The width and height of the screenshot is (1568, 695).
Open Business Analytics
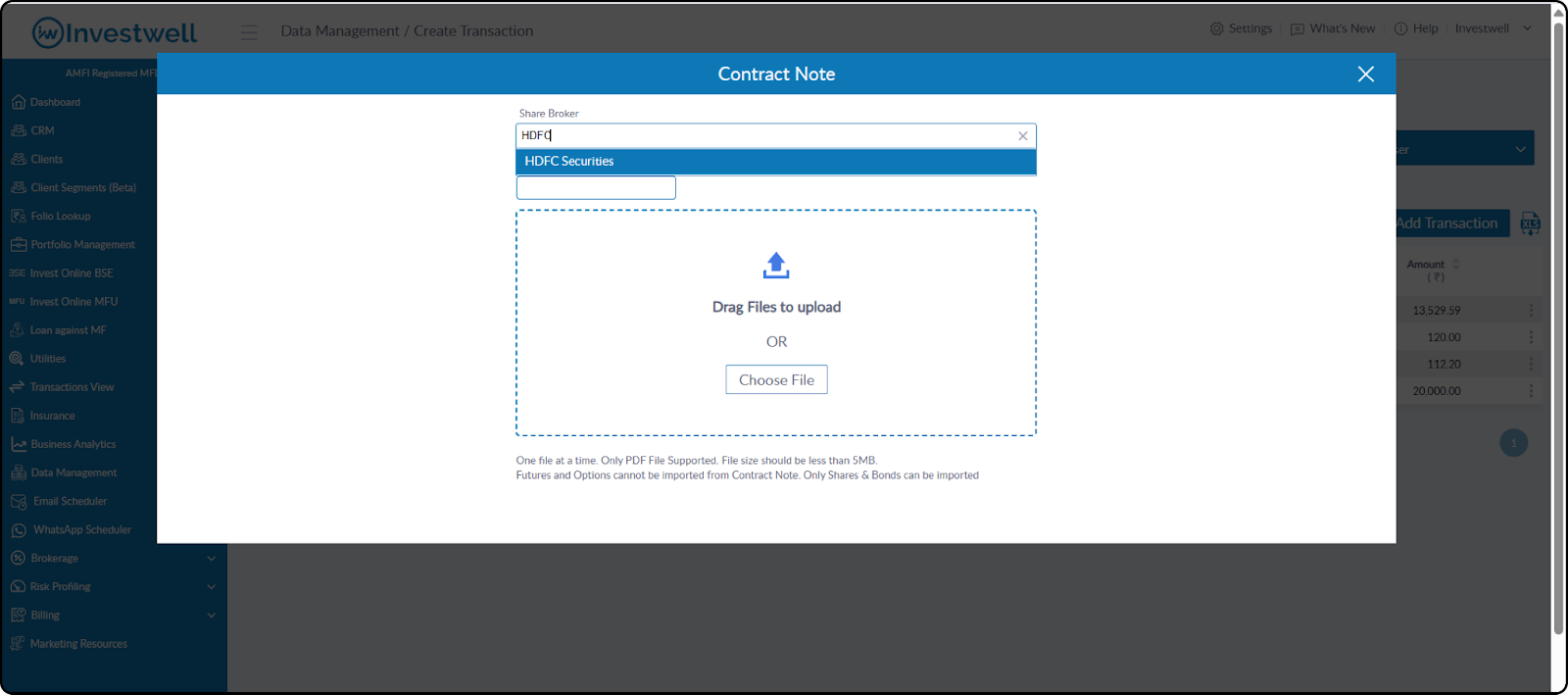[73, 444]
